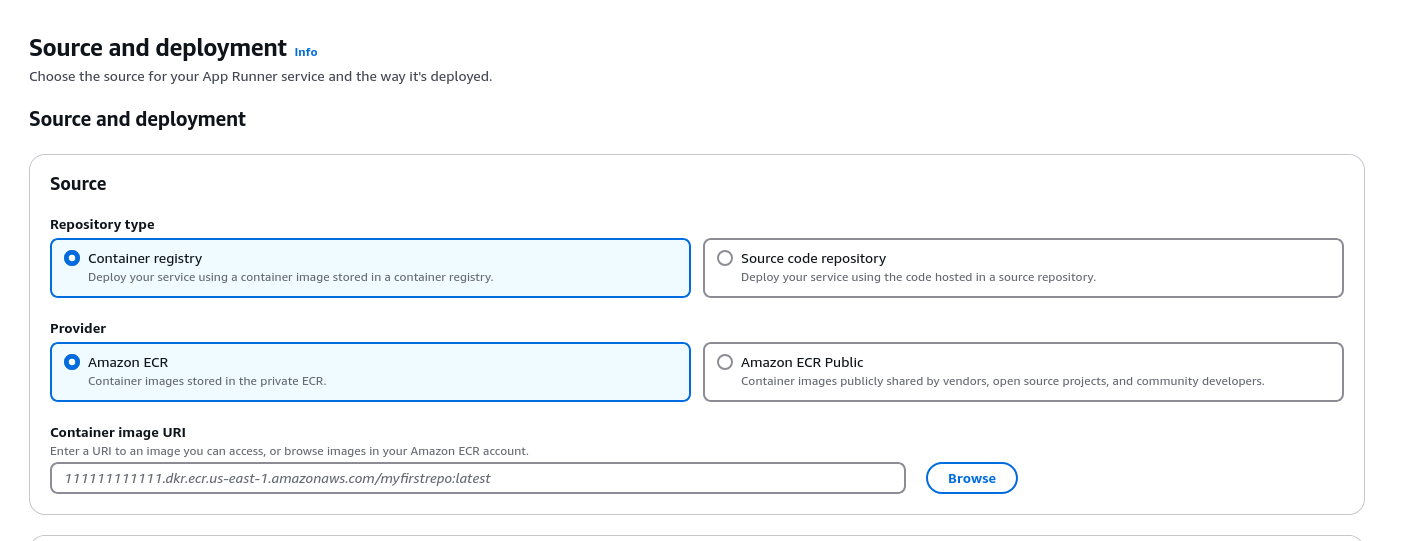Open the Info link beside the heading
Image resolution: width=1409 pixels, height=541 pixels.
(x=305, y=52)
